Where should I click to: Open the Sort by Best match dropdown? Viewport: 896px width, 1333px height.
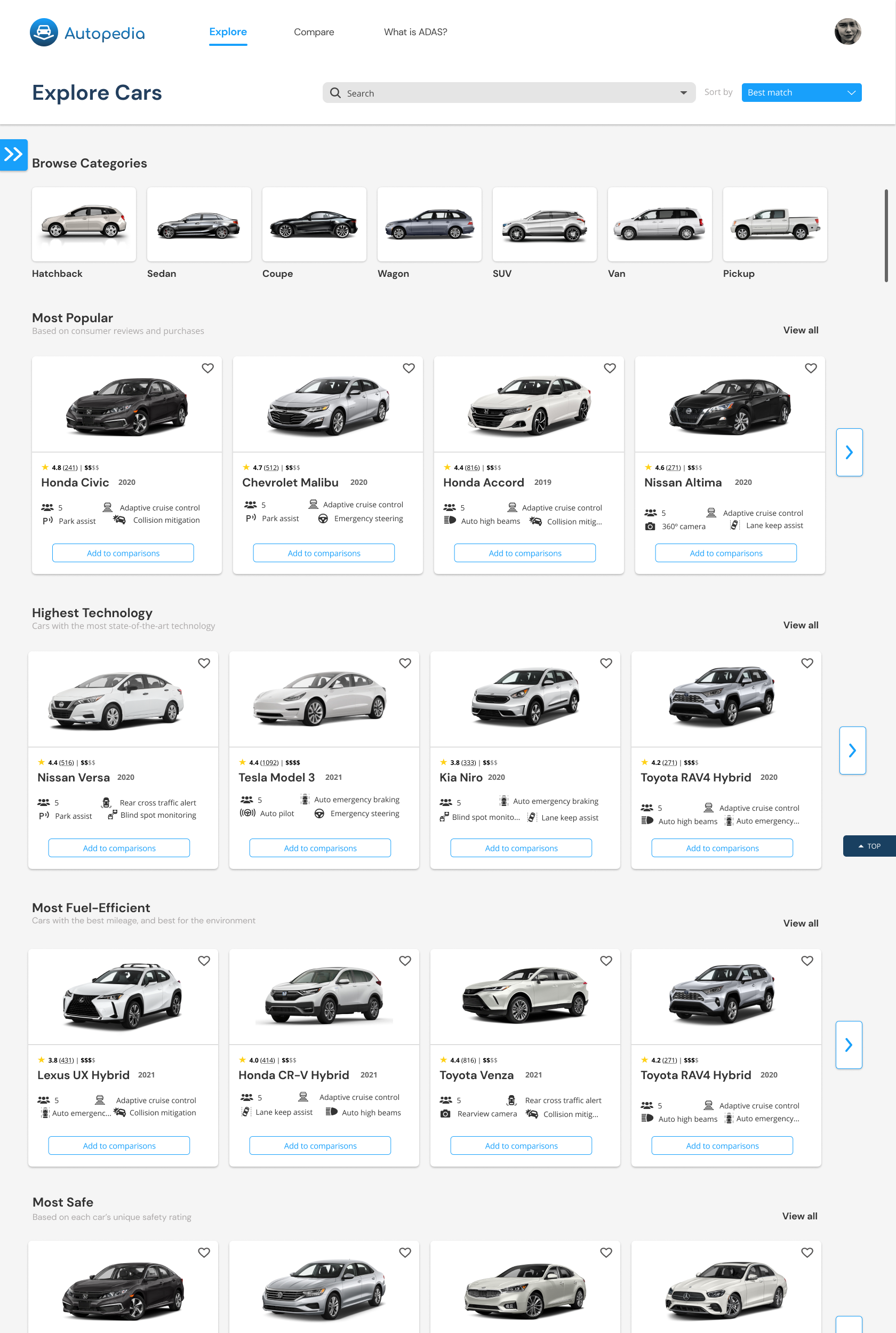(801, 93)
